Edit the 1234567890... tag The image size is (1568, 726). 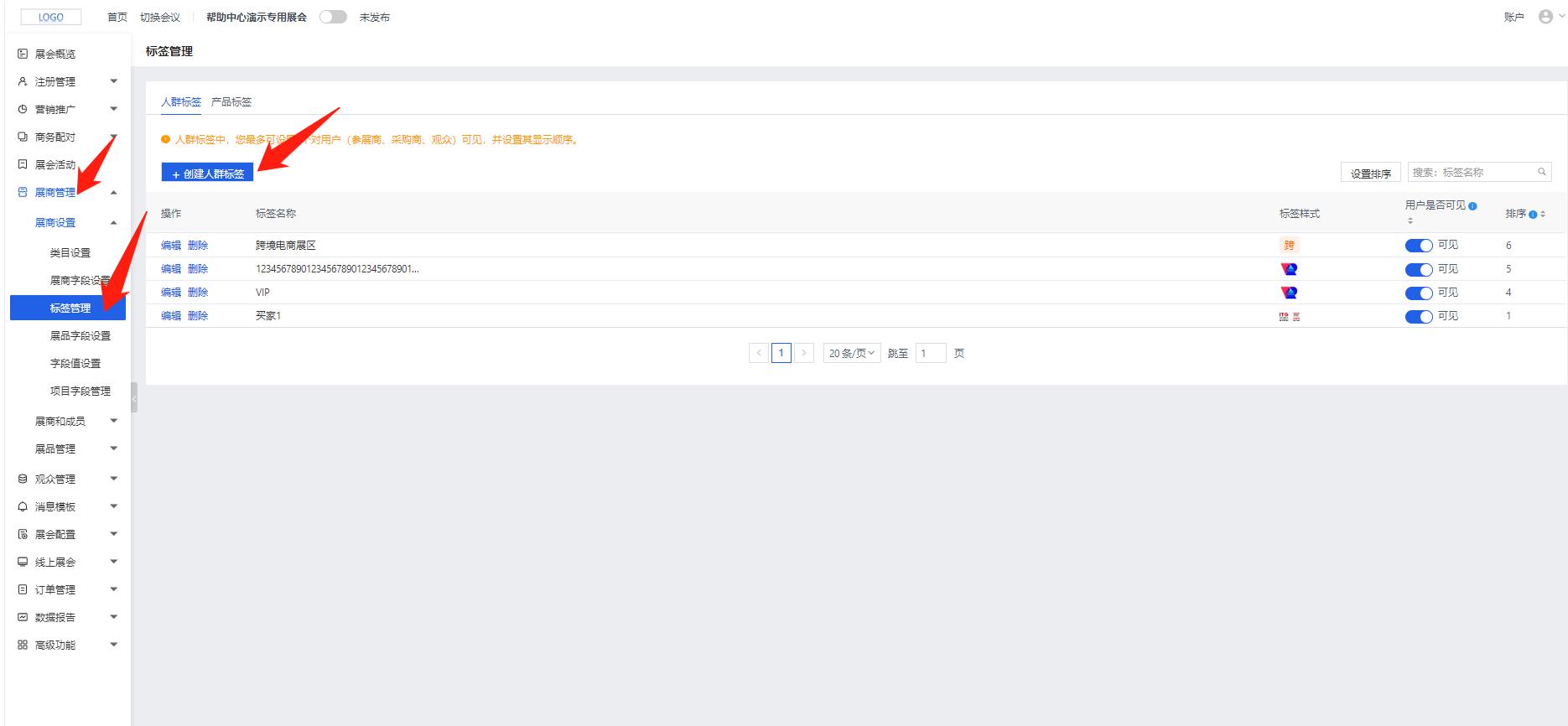click(x=171, y=269)
